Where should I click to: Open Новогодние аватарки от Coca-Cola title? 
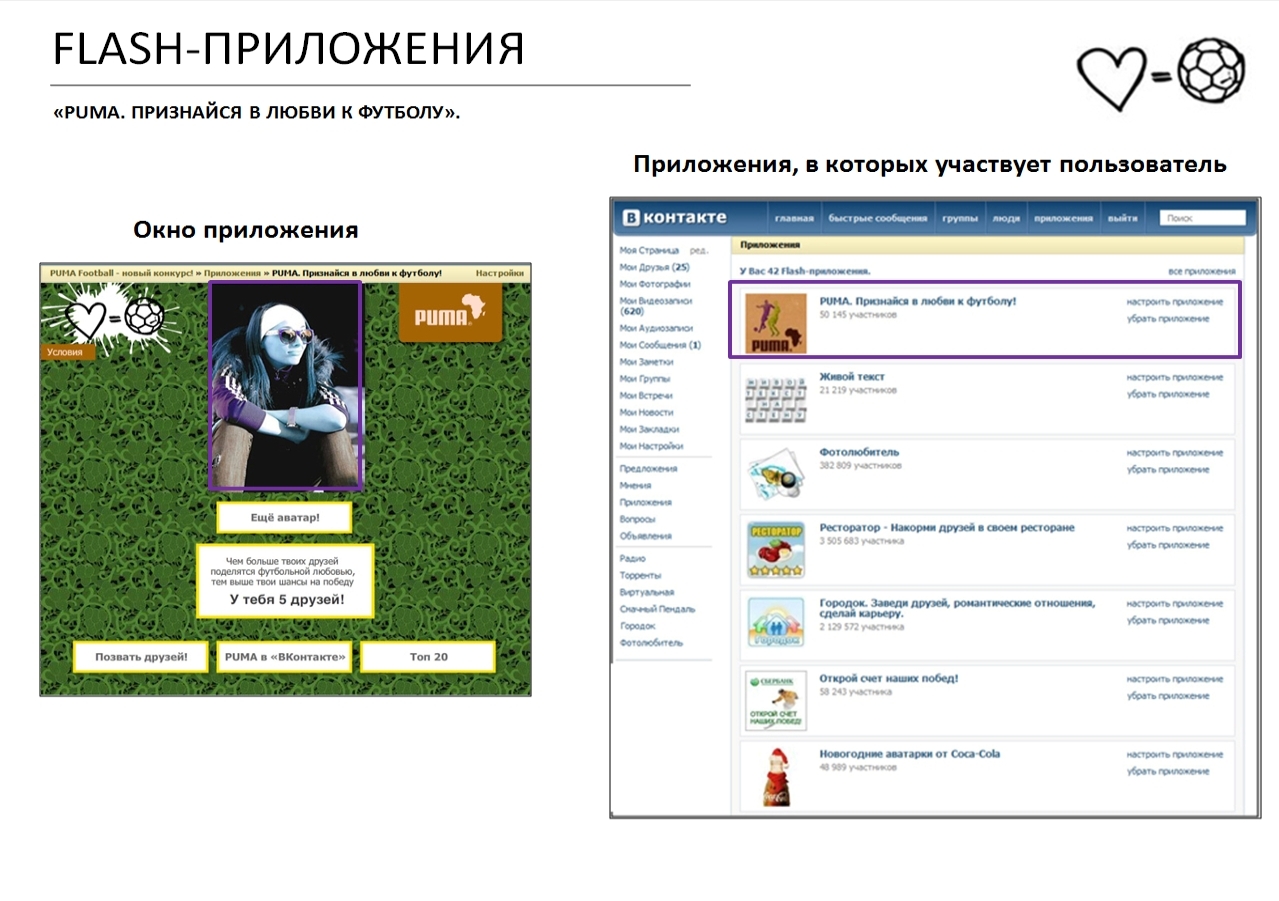pyautogui.click(x=909, y=753)
